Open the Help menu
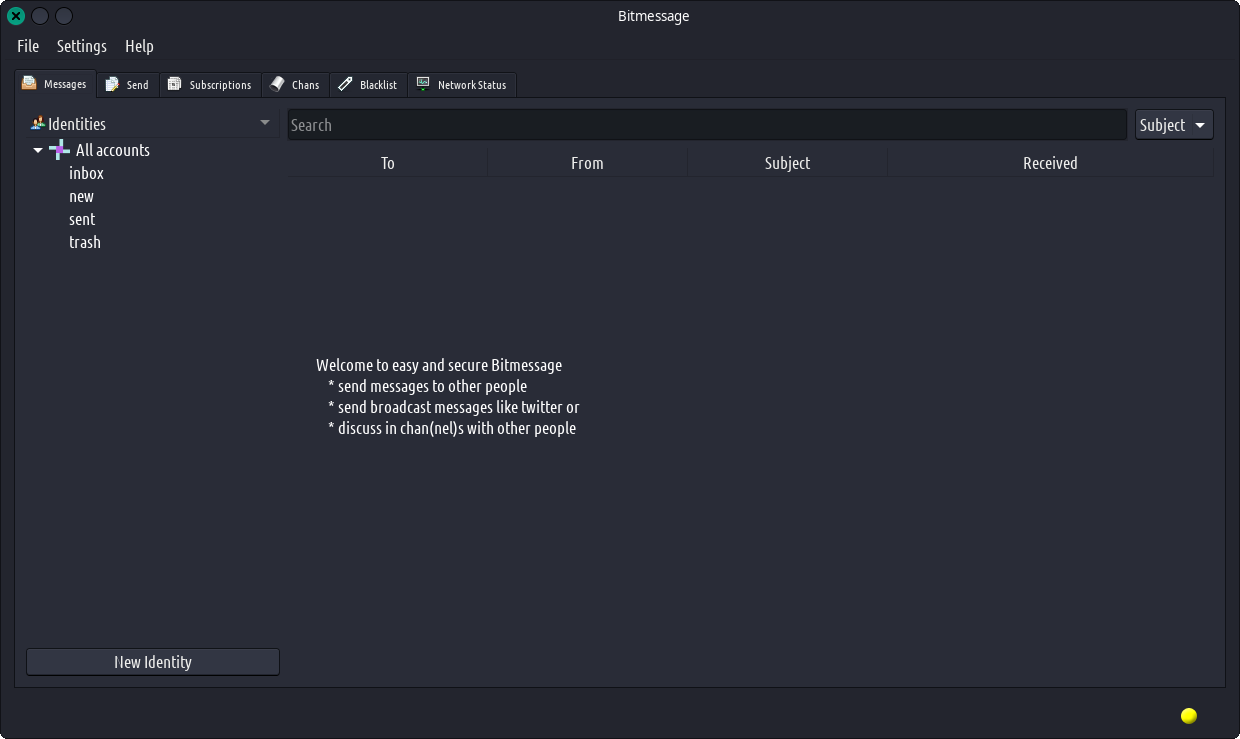The width and height of the screenshot is (1240, 739). (139, 46)
